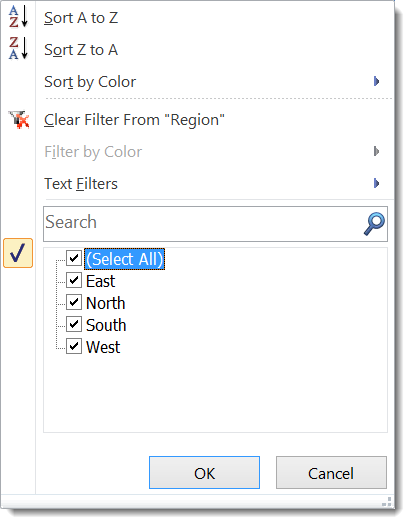The image size is (410, 524).
Task: Toggle the (Select All) checkbox
Action: pyautogui.click(x=74, y=258)
